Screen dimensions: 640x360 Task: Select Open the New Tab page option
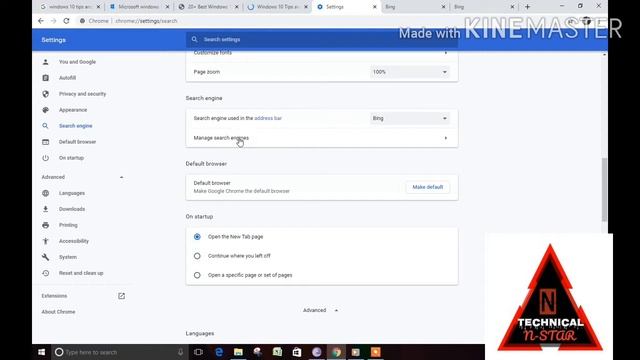197,237
